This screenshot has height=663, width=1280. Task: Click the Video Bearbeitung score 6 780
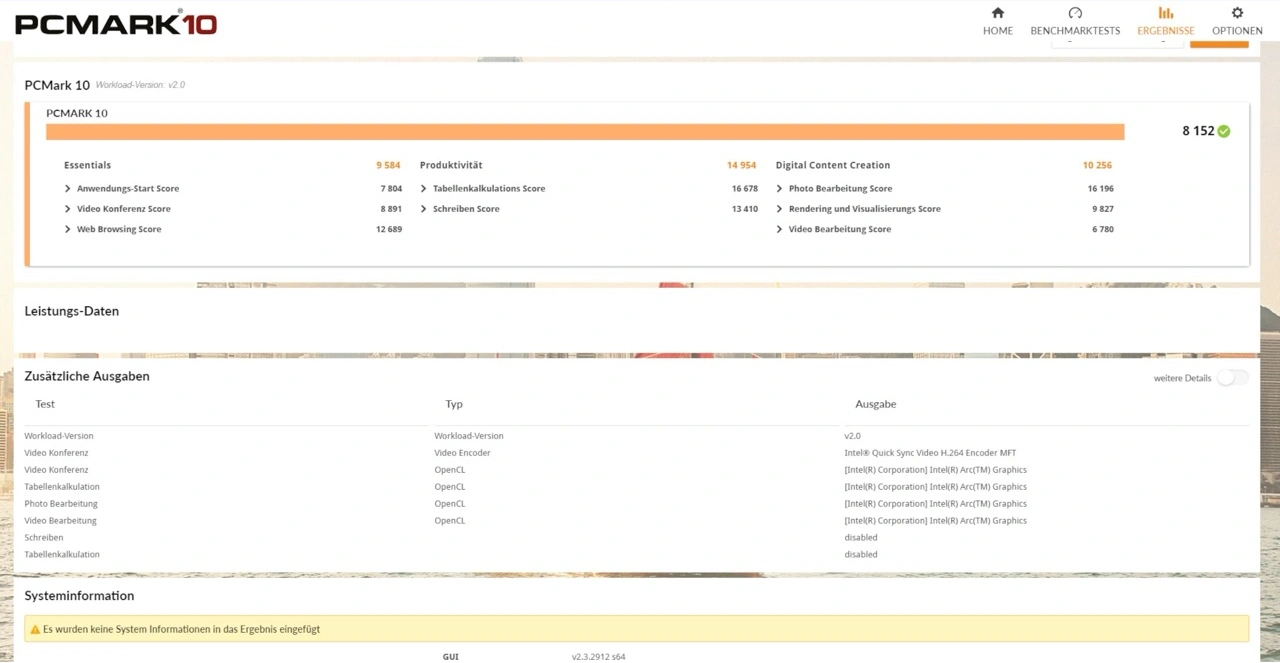[1103, 229]
